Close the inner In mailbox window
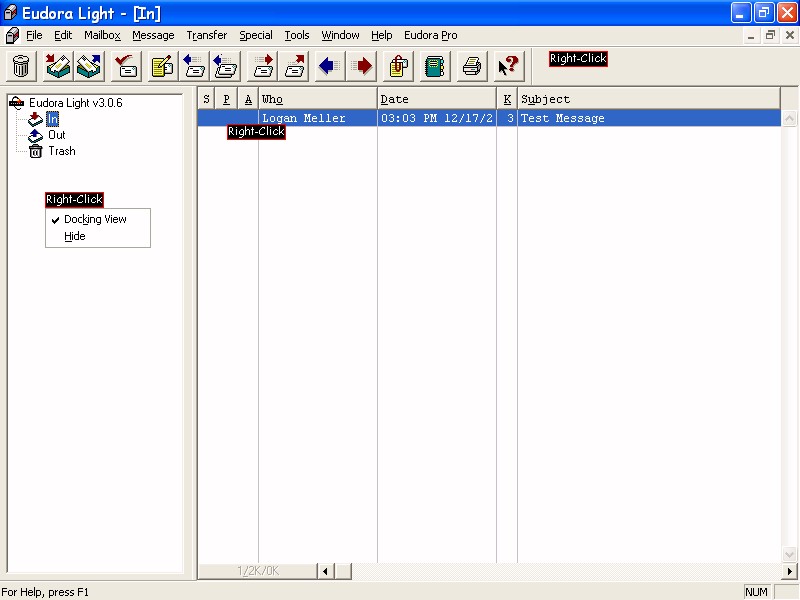The width and height of the screenshot is (800, 600). [790, 35]
